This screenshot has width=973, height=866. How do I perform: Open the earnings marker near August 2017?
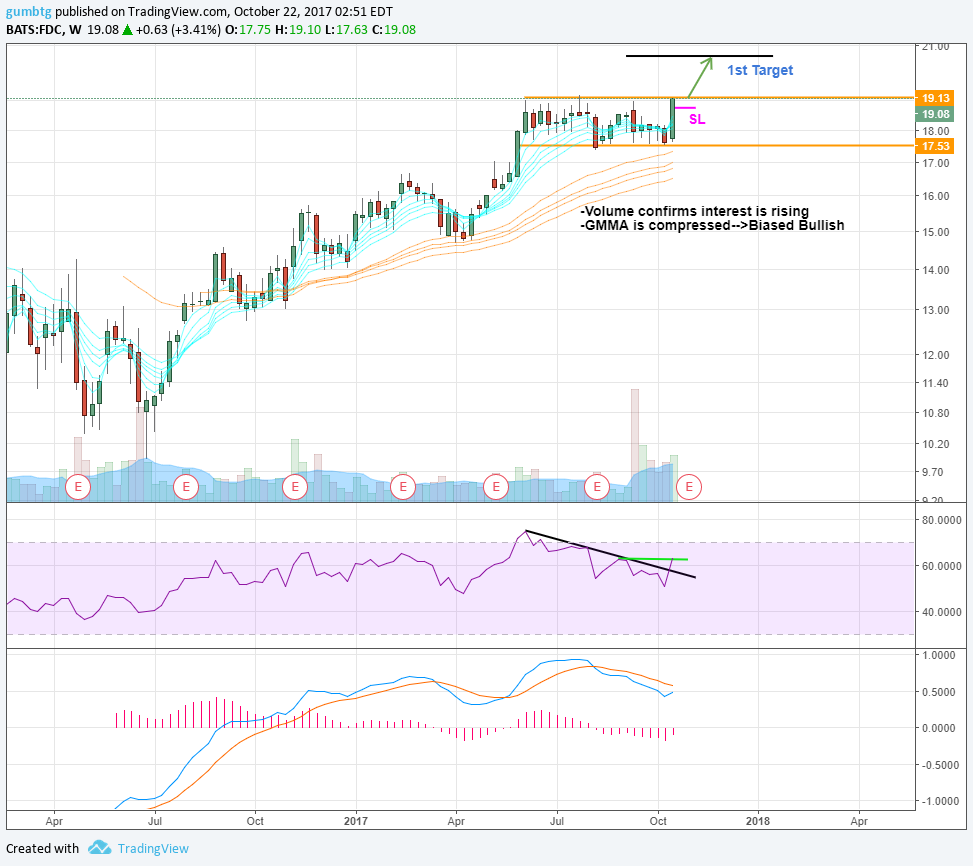pos(597,487)
